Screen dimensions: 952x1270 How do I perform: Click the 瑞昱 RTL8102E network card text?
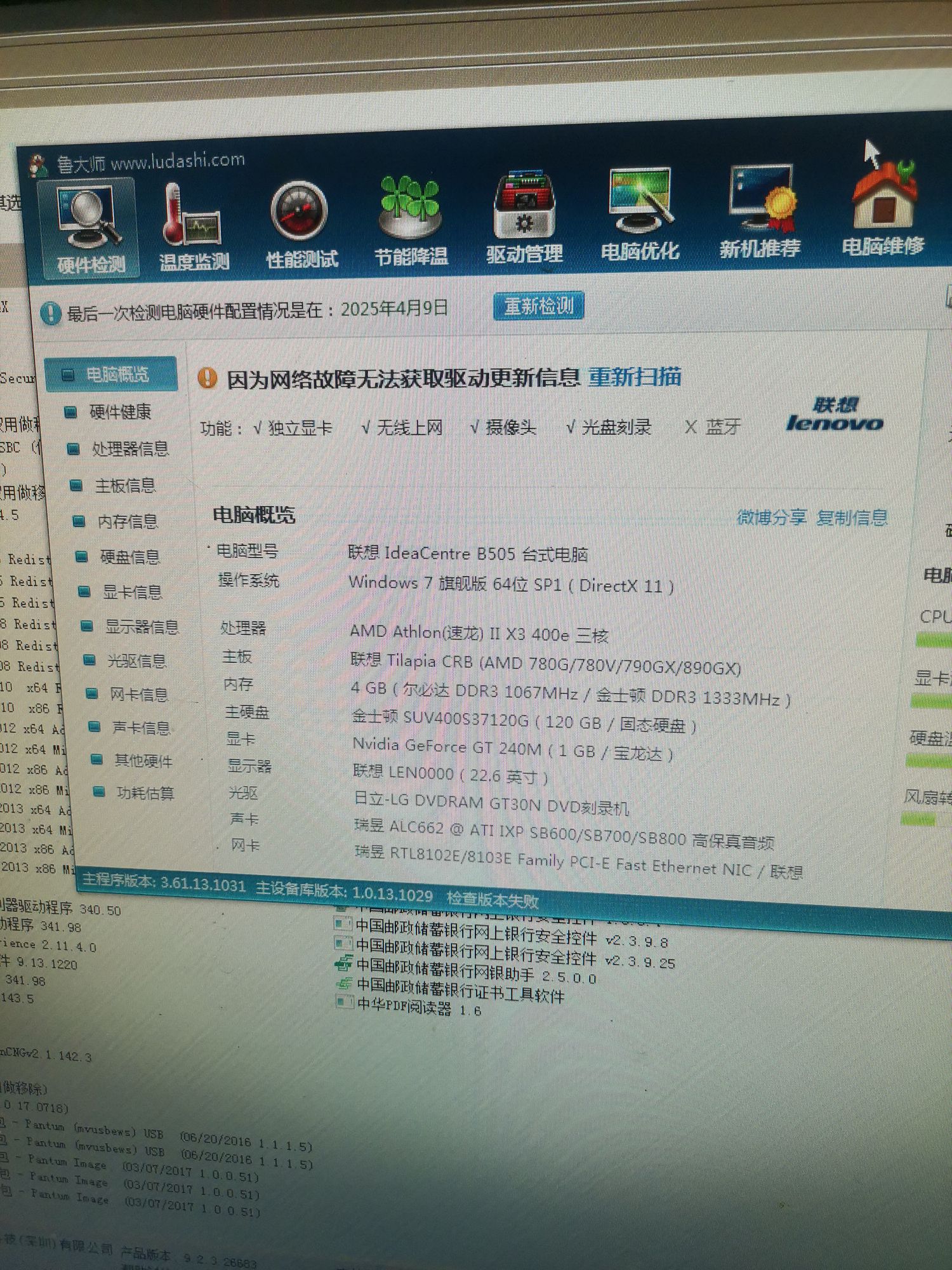579,861
